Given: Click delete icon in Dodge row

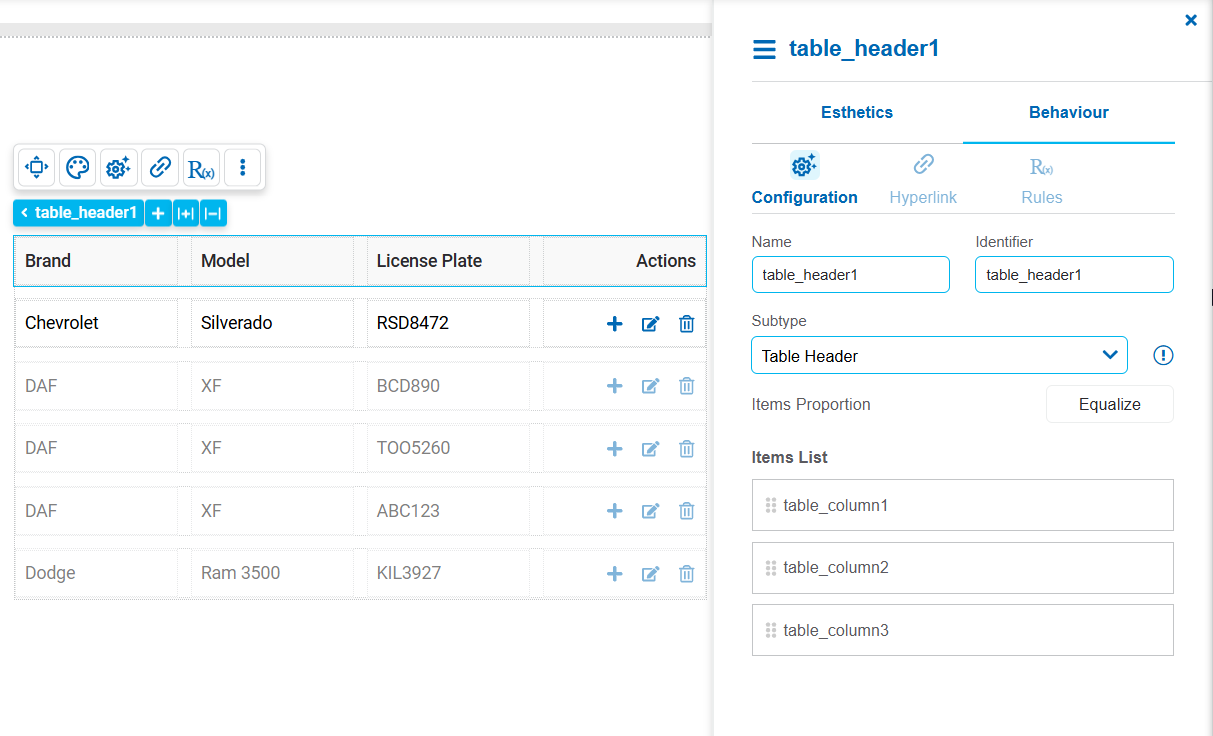Looking at the screenshot, I should 686,573.
